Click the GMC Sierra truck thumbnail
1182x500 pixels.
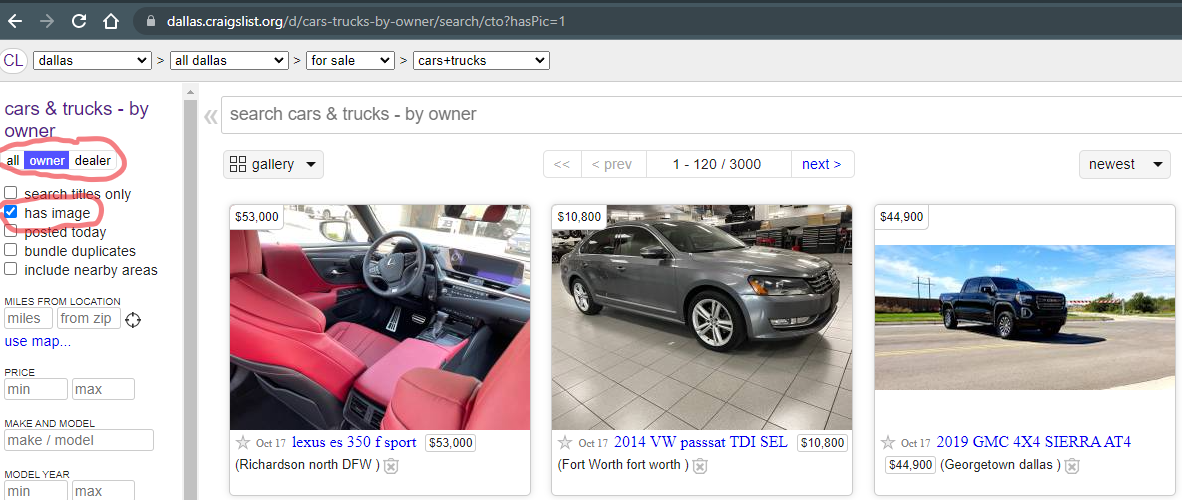pyautogui.click(x=1024, y=317)
